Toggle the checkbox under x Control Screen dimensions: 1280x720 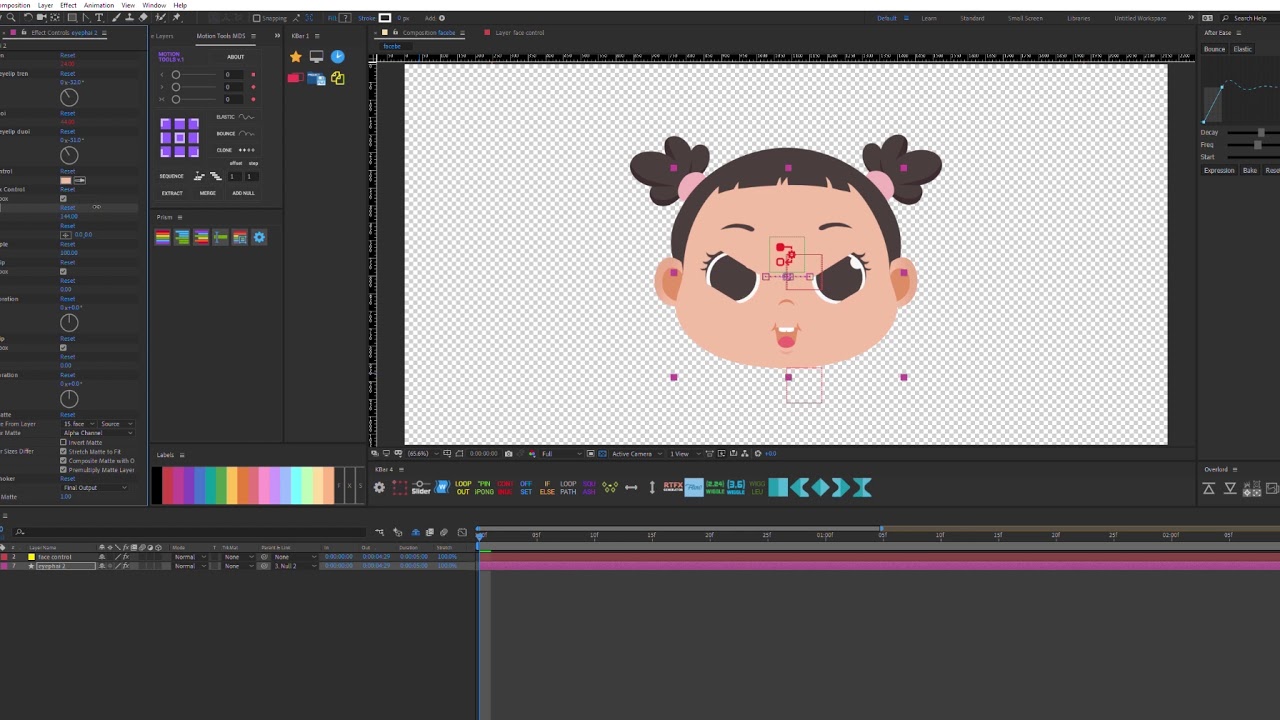click(x=63, y=198)
